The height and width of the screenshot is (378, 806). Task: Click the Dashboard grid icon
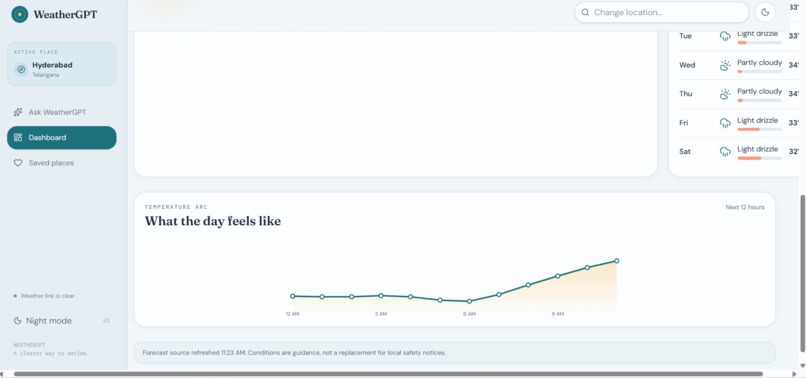click(18, 137)
